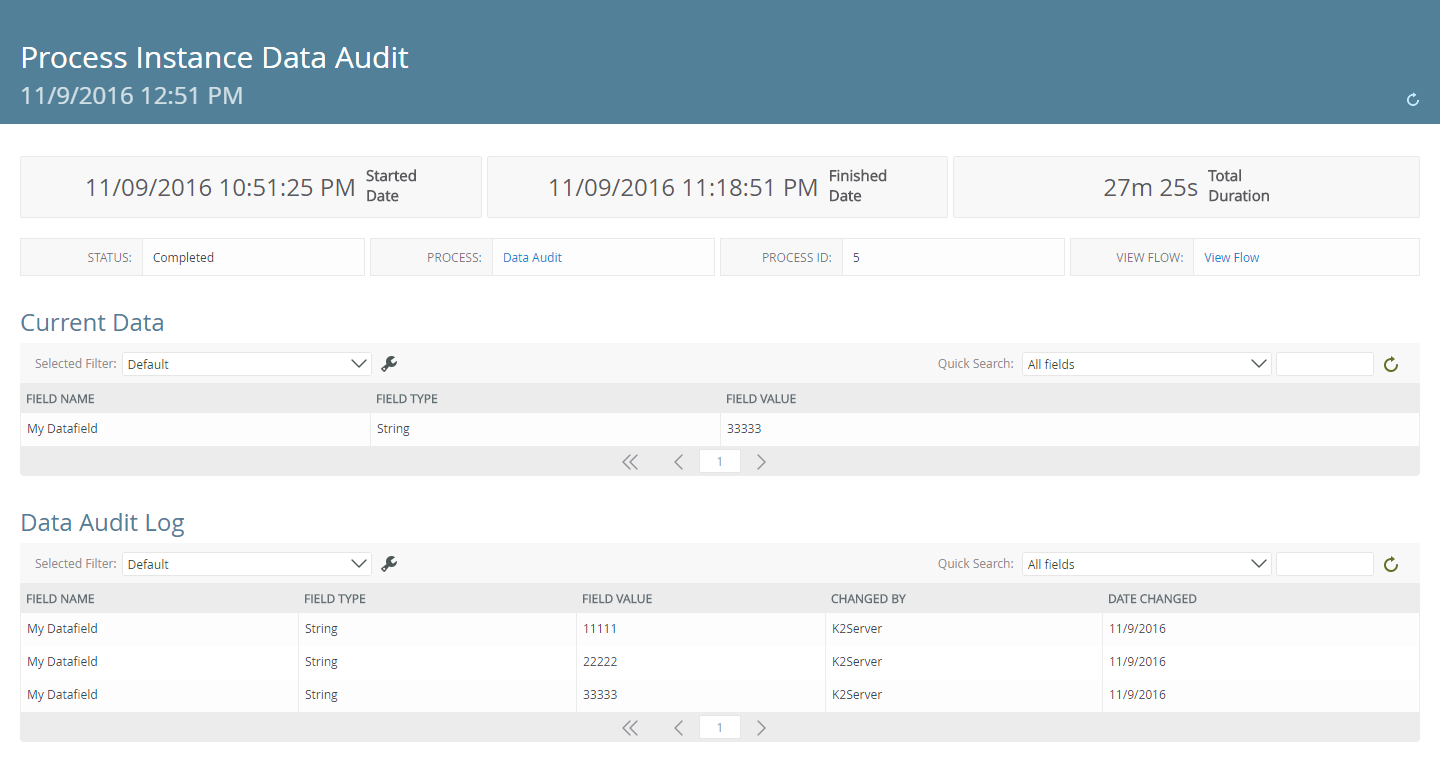Image resolution: width=1440 pixels, height=770 pixels.
Task: Go to first page of Current Data
Action: point(630,462)
